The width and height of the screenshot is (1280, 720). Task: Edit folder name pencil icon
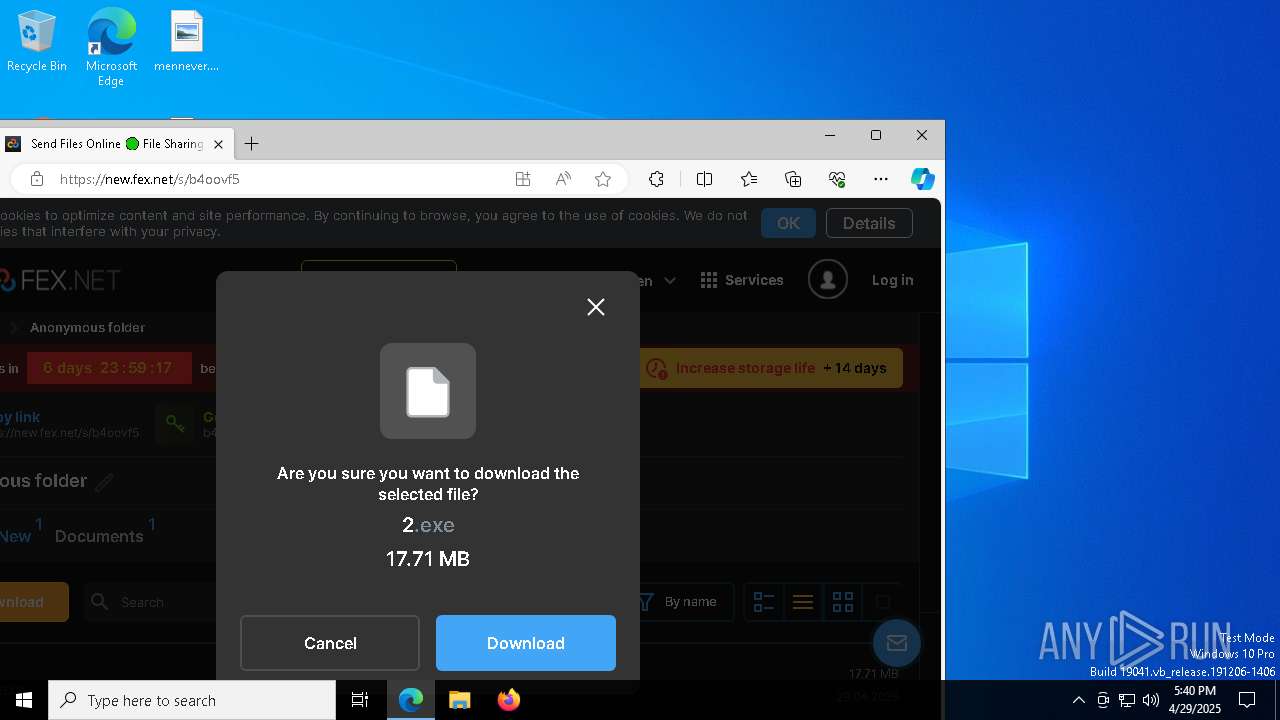104,482
